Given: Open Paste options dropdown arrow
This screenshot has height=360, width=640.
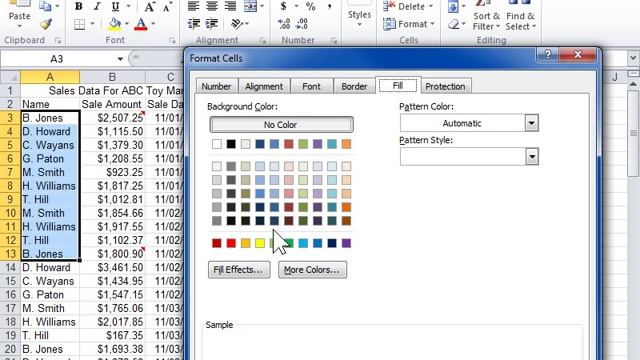Looking at the screenshot, I should [x=19, y=26].
